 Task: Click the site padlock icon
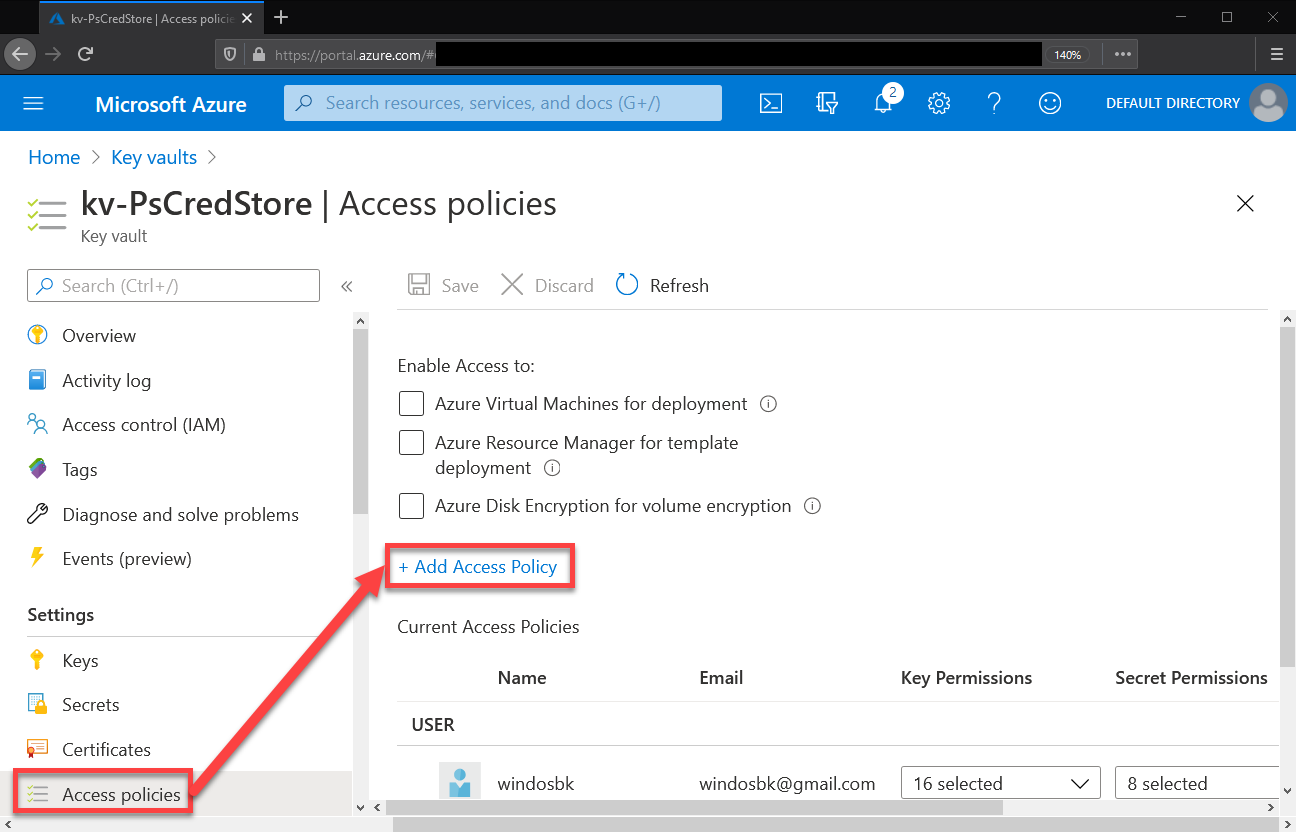point(258,54)
